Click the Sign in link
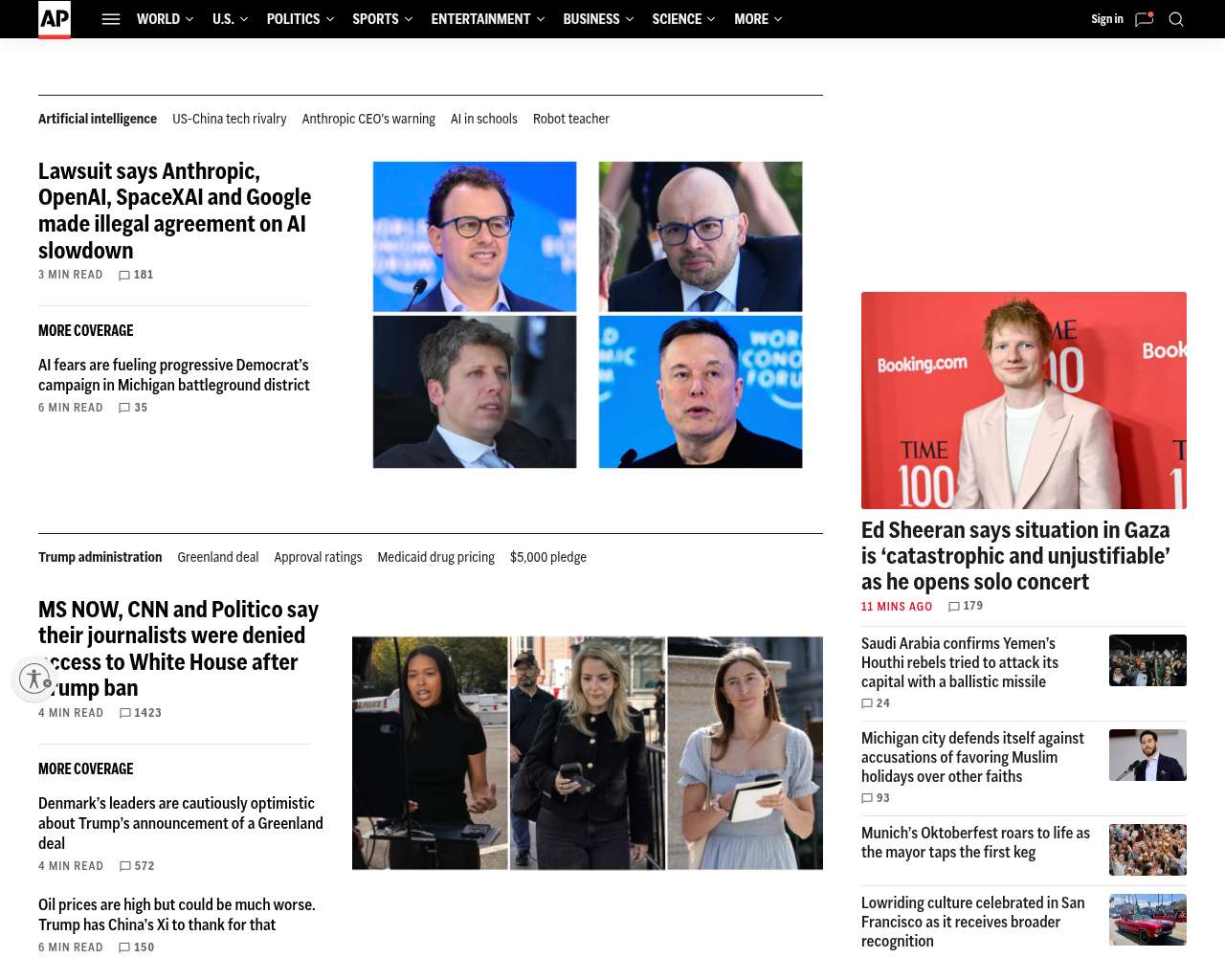This screenshot has width=1225, height=980. coord(1107,19)
